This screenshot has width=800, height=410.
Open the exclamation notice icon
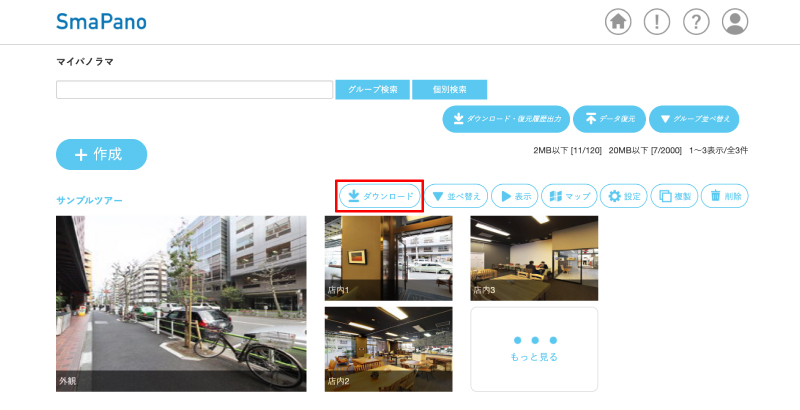(657, 21)
